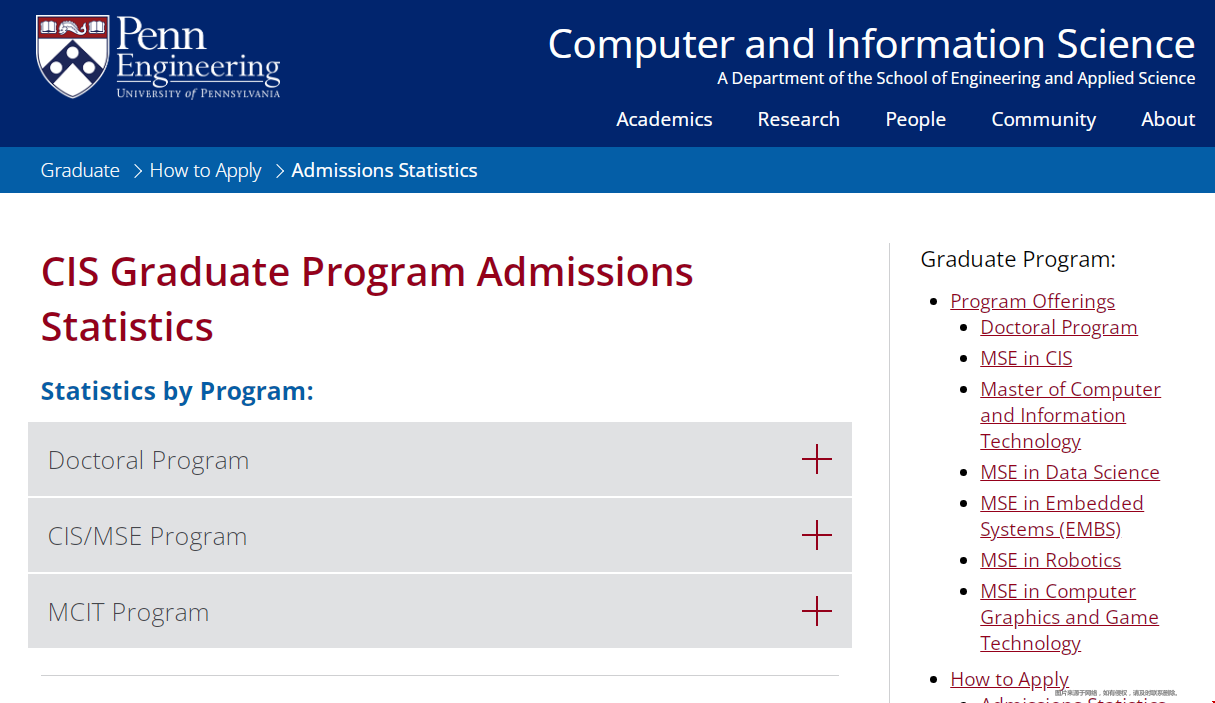Click the Admissions Statistics breadcrumb
Viewport: 1215px width, 703px height.
point(384,170)
